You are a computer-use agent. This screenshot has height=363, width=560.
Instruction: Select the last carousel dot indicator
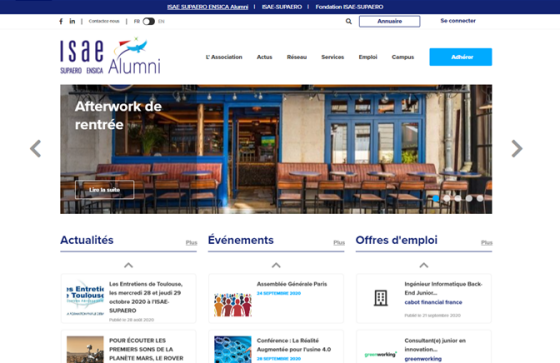(x=480, y=198)
